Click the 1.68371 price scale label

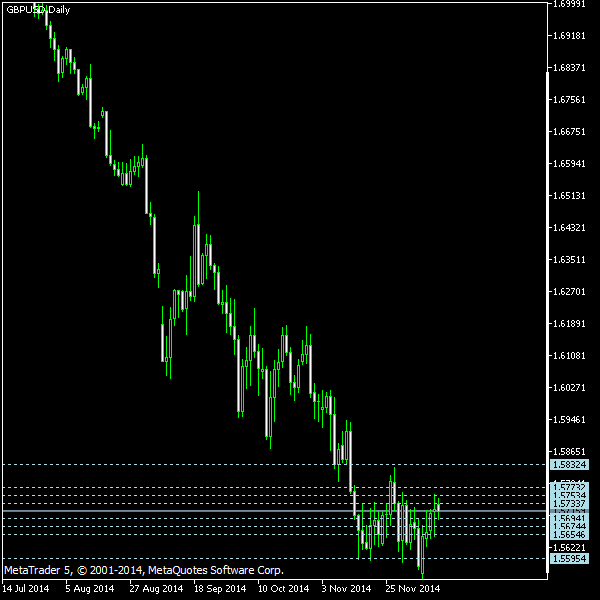point(569,68)
